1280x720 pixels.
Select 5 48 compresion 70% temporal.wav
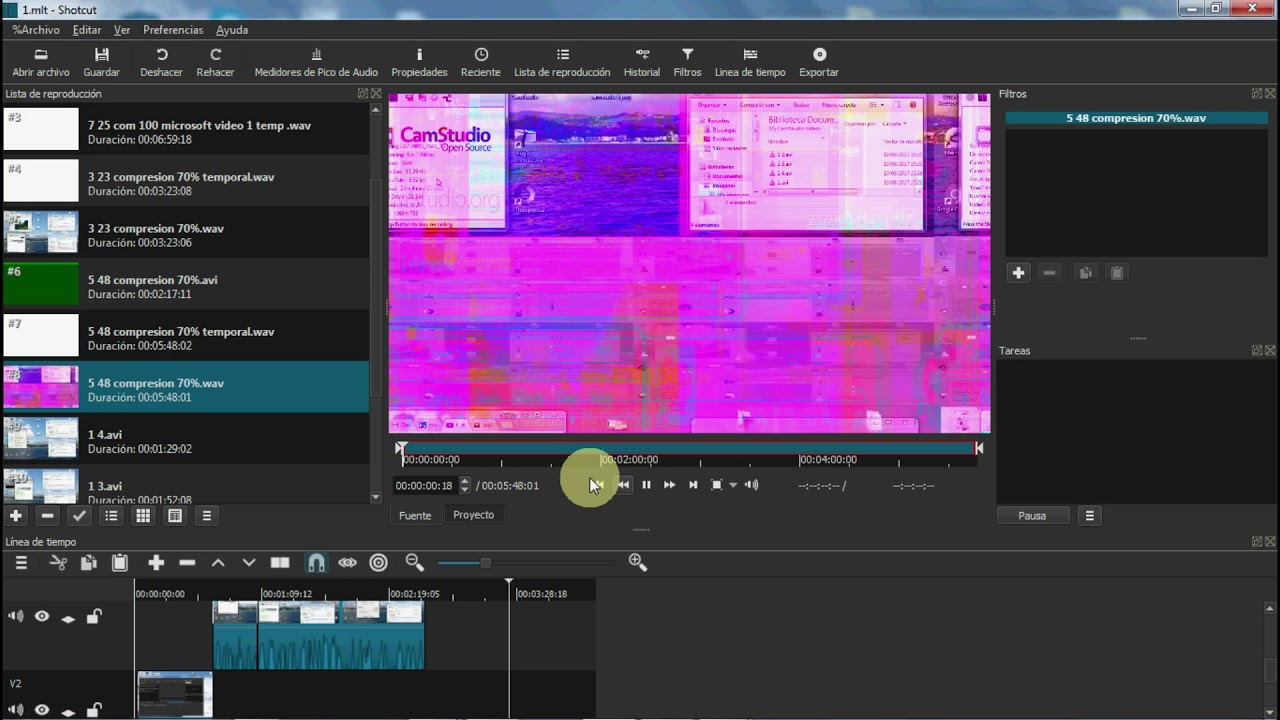click(x=186, y=336)
